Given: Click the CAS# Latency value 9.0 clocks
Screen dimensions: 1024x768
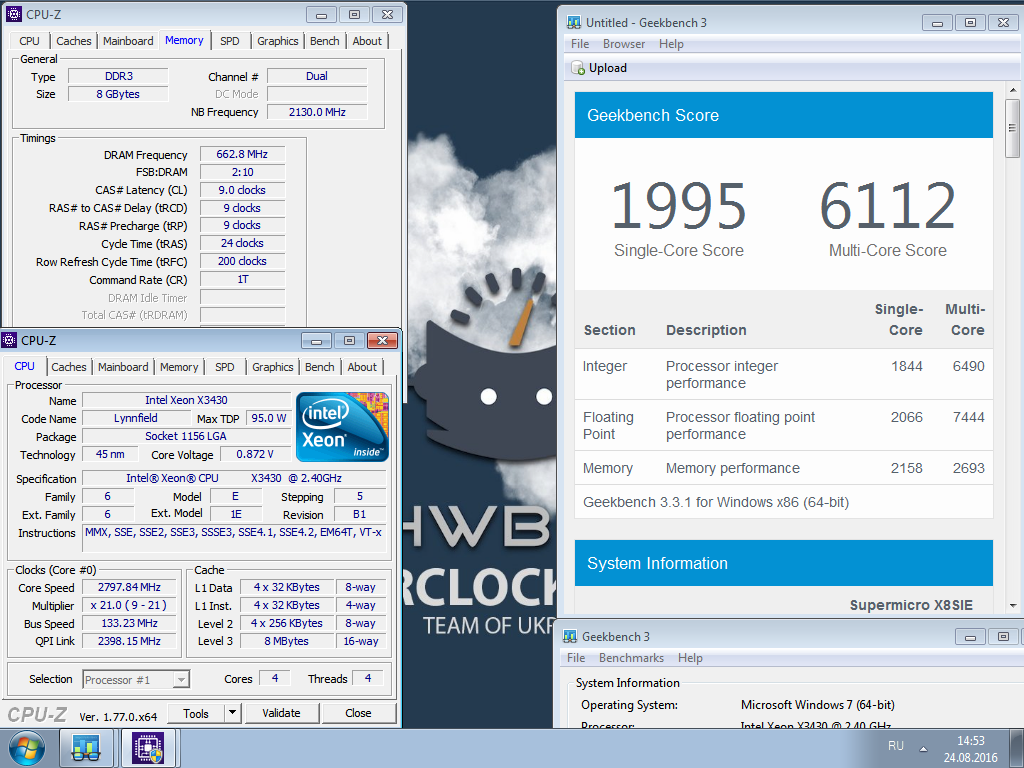Looking at the screenshot, I should pos(242,190).
